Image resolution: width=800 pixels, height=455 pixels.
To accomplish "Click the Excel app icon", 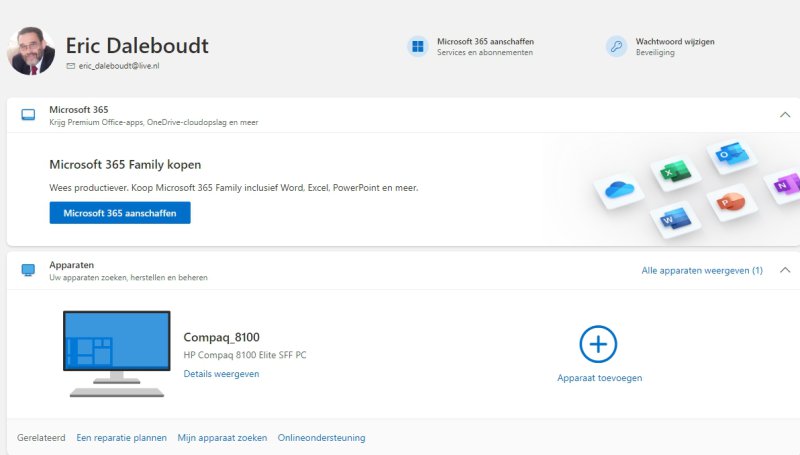I will [677, 174].
